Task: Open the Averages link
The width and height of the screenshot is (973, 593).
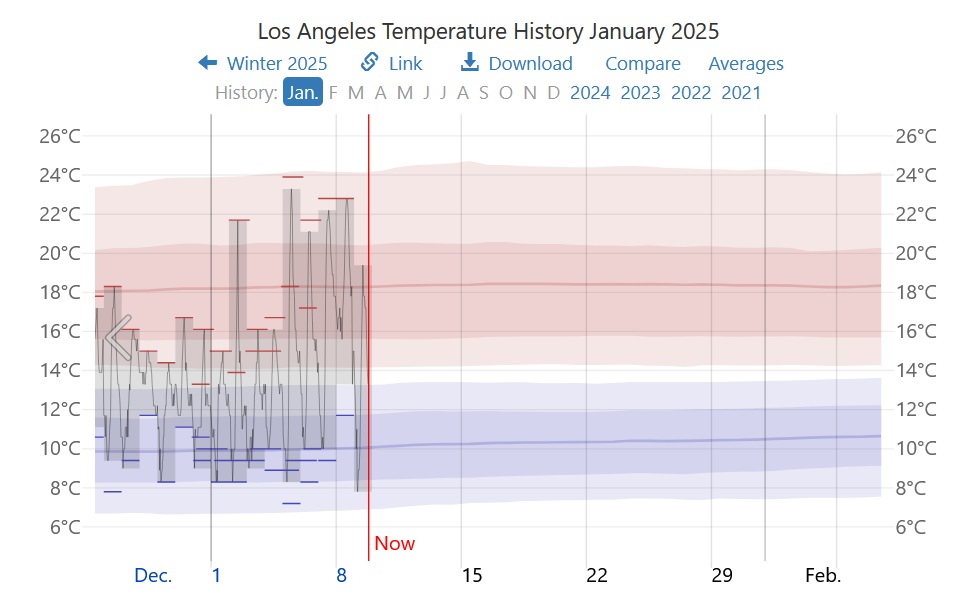Action: (x=746, y=64)
